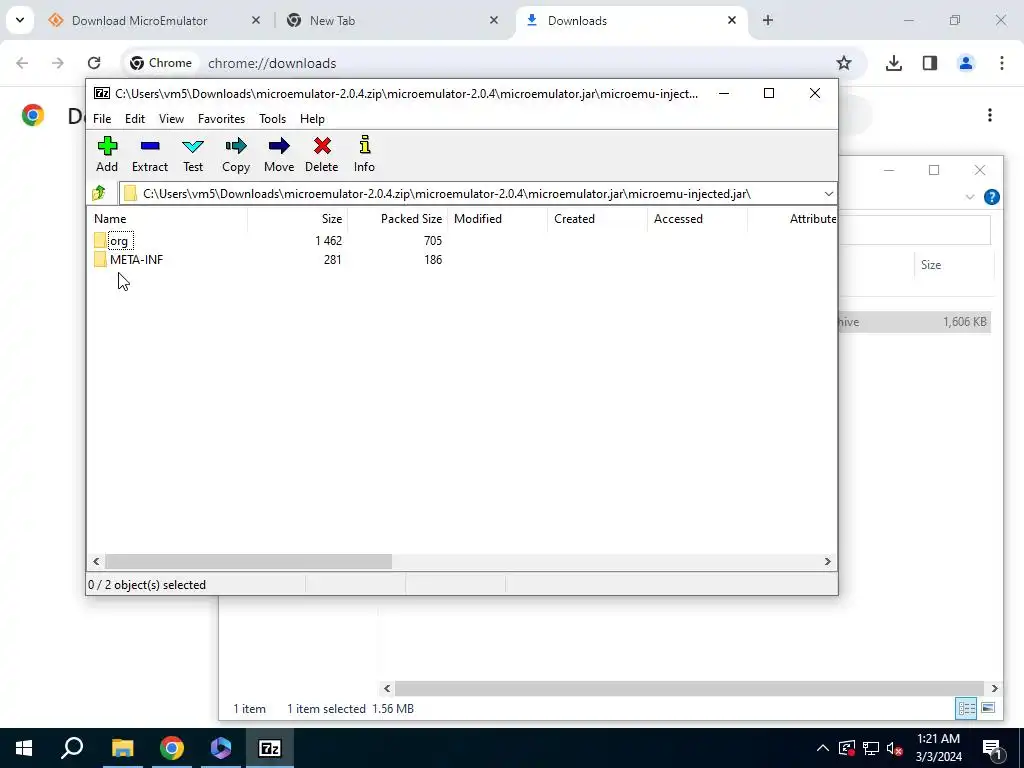
Task: Click the 7-Zip scroll left arrow
Action: click(97, 562)
